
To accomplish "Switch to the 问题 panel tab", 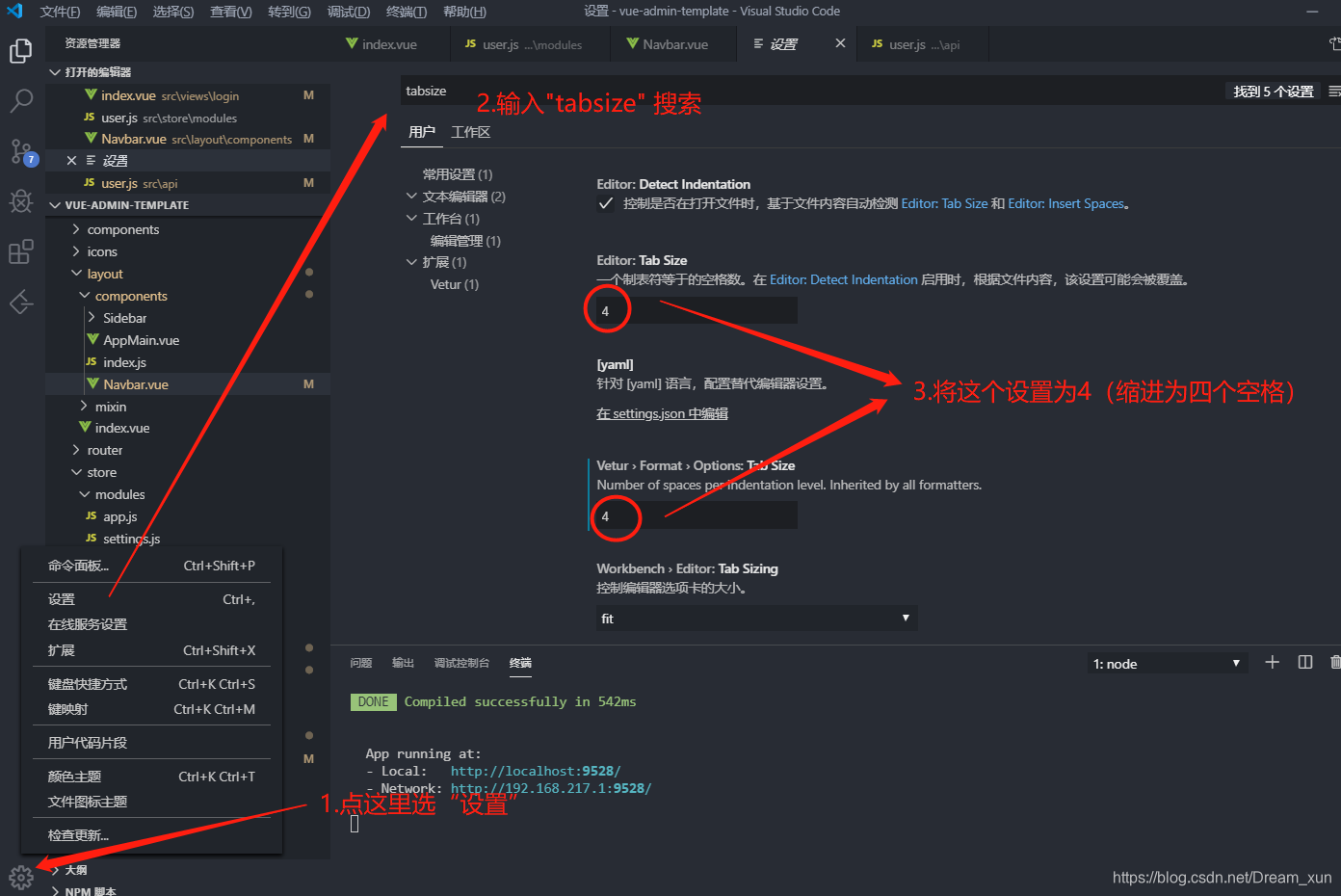I will (361, 663).
